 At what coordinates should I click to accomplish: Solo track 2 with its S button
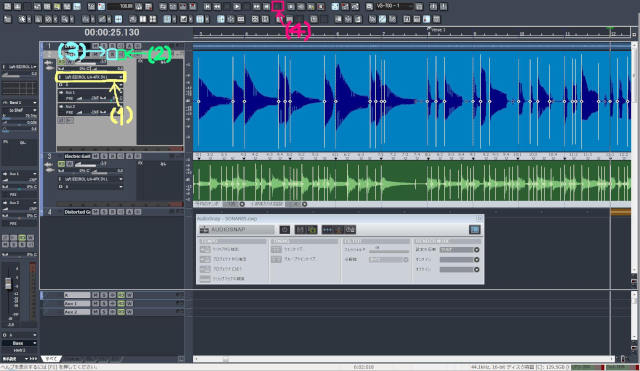click(x=104, y=54)
